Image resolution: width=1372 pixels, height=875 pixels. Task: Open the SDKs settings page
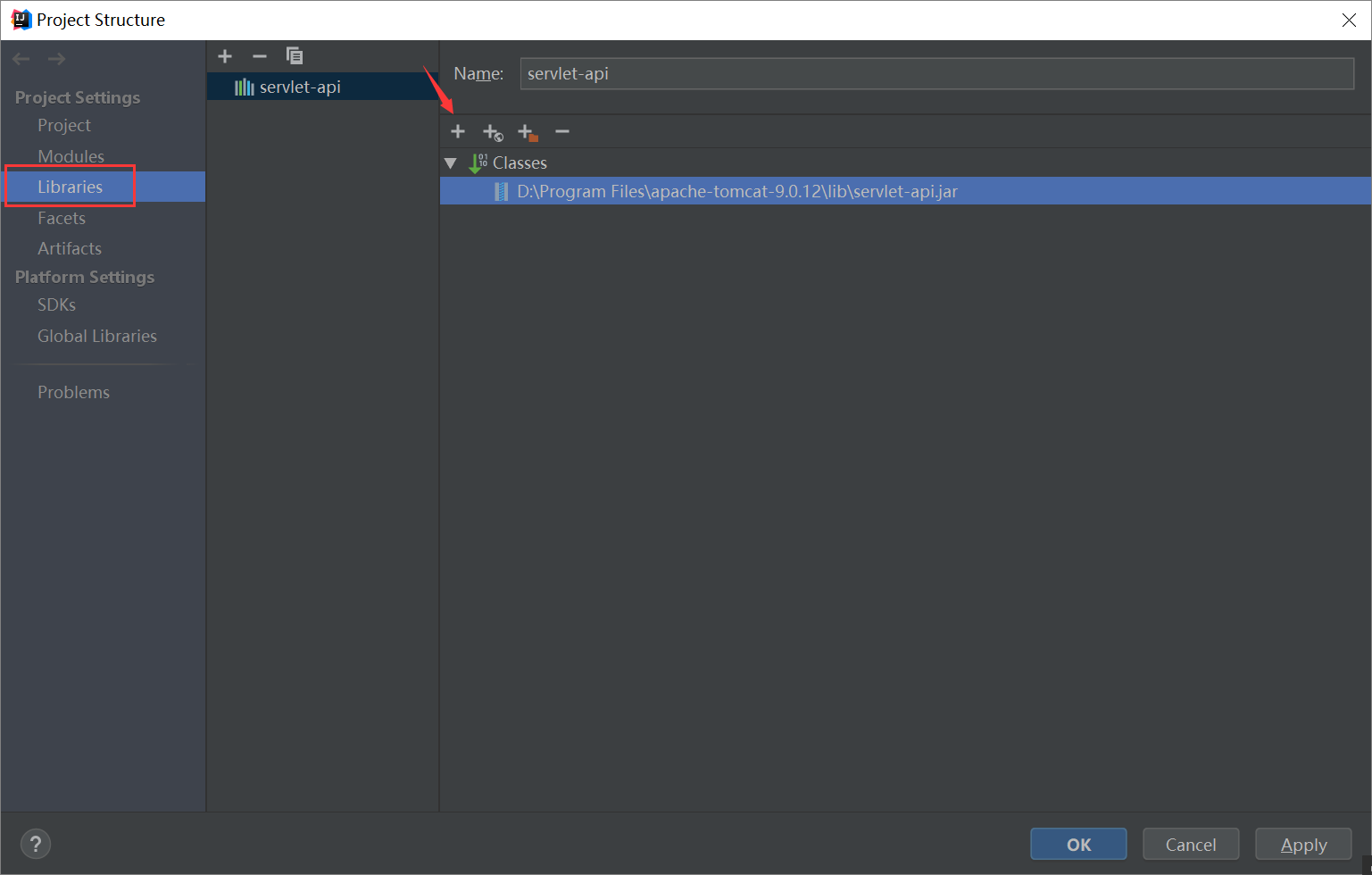click(x=56, y=304)
